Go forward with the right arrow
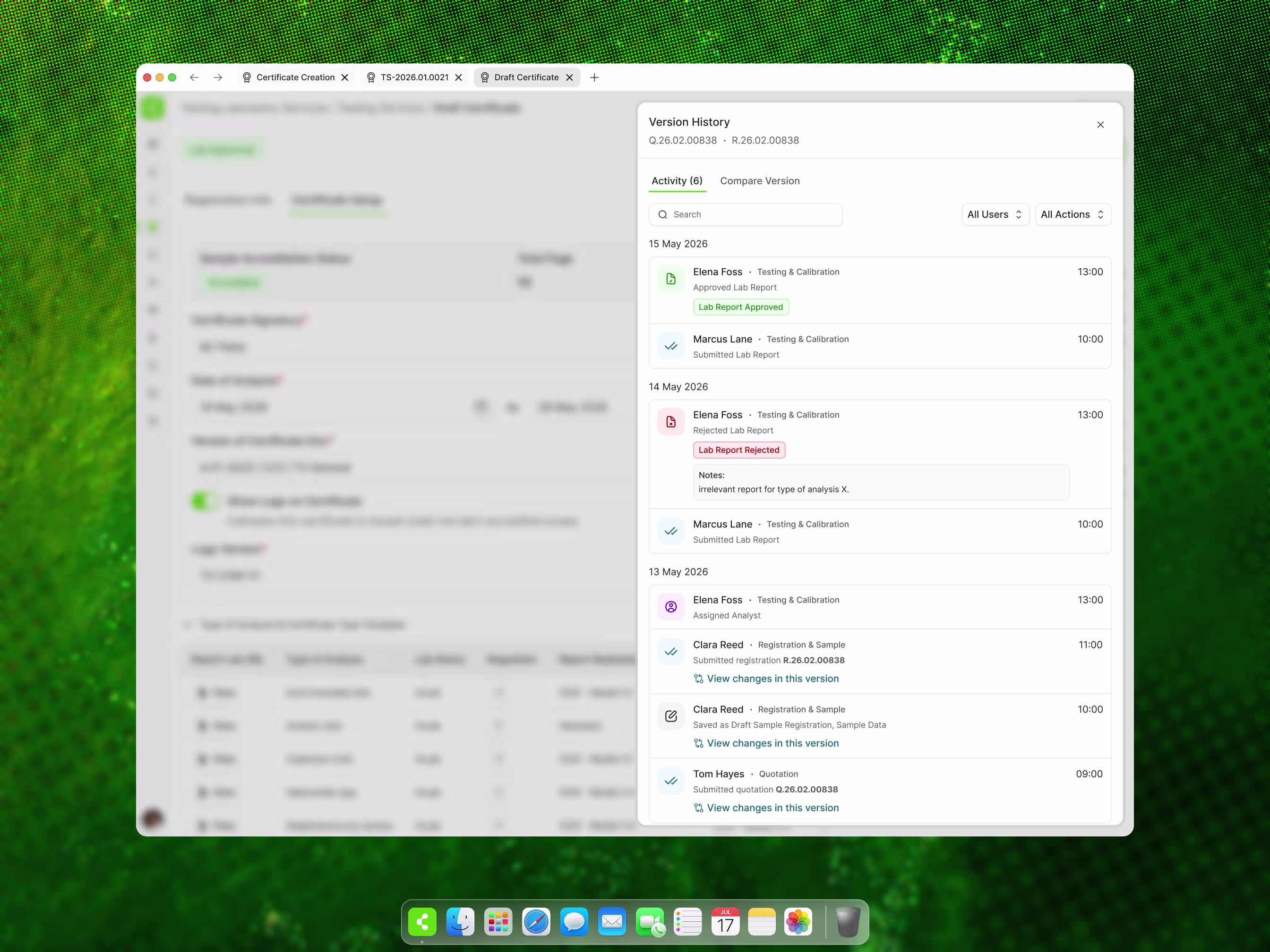 (218, 77)
